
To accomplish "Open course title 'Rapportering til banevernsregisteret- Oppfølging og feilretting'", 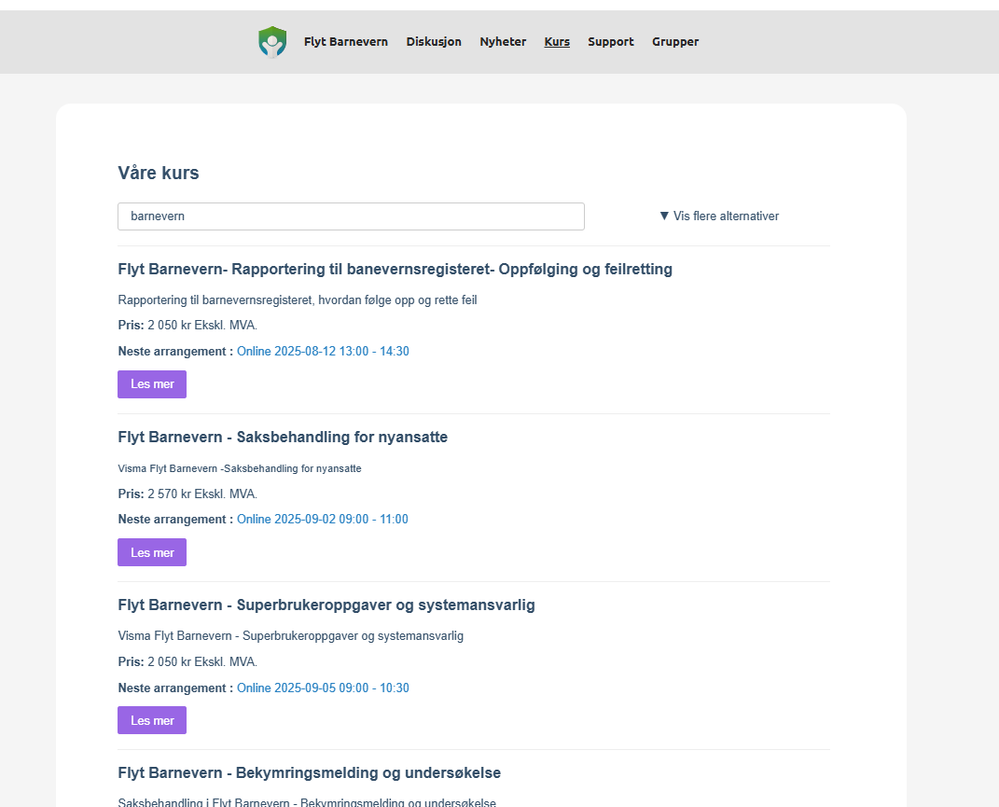I will point(395,269).
